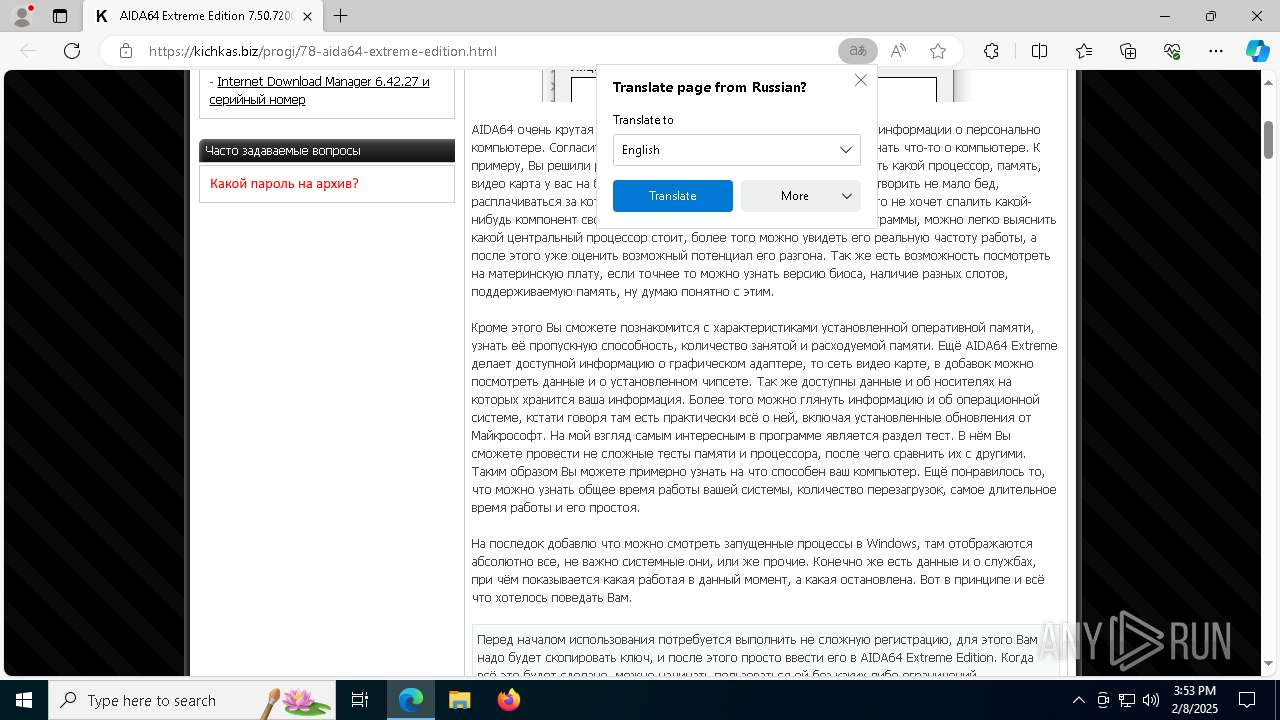The image size is (1280, 720).
Task: Open Task View on taskbar
Action: 360,700
